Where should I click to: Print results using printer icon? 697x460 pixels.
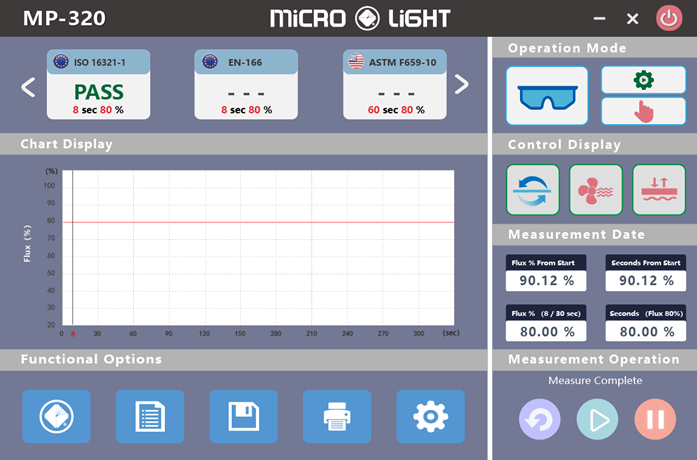[x=337, y=416]
